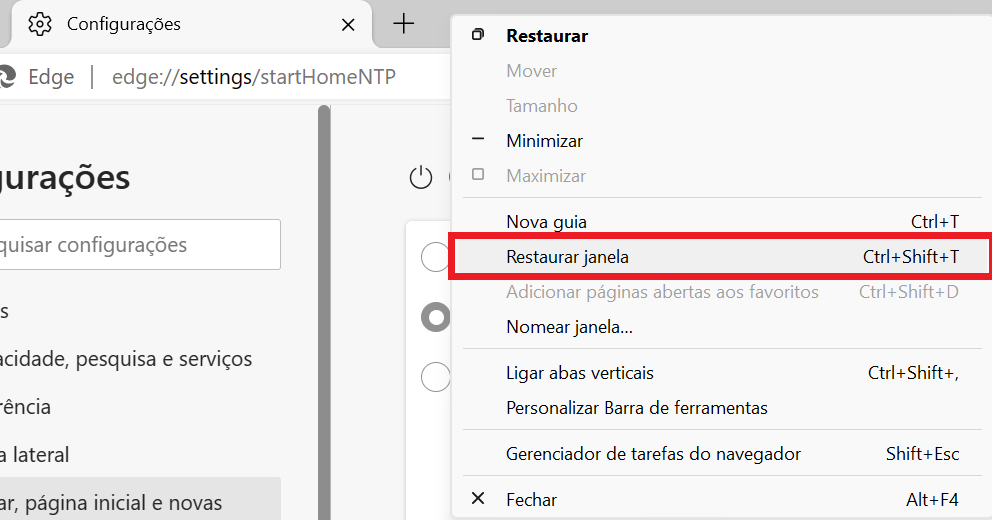Select Minimizar from the window menu
The height and width of the screenshot is (520, 992).
[544, 141]
